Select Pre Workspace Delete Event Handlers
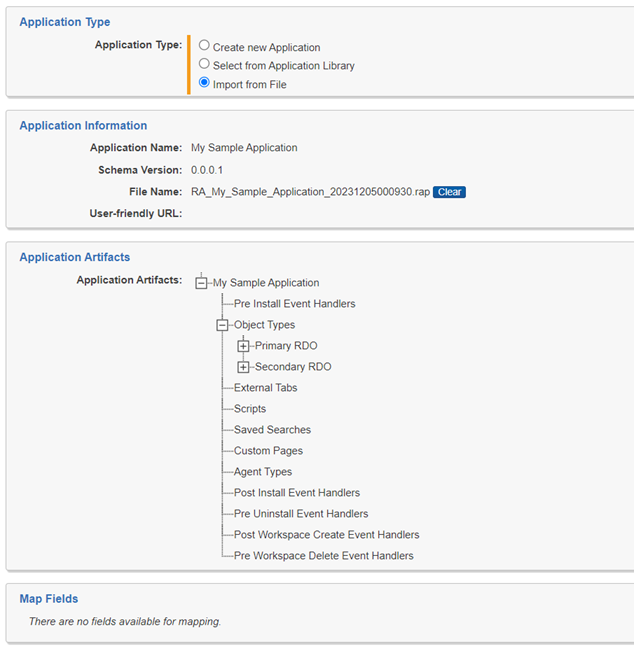This screenshot has width=634, height=651. pyautogui.click(x=323, y=556)
